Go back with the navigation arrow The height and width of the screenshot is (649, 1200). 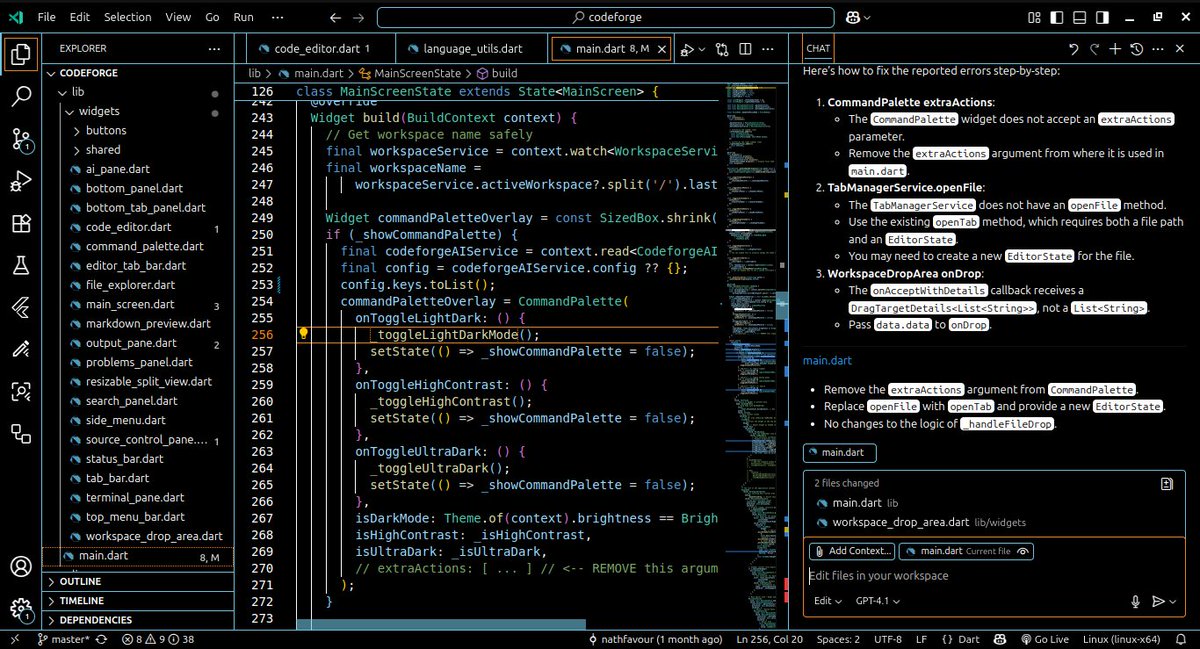(x=336, y=18)
